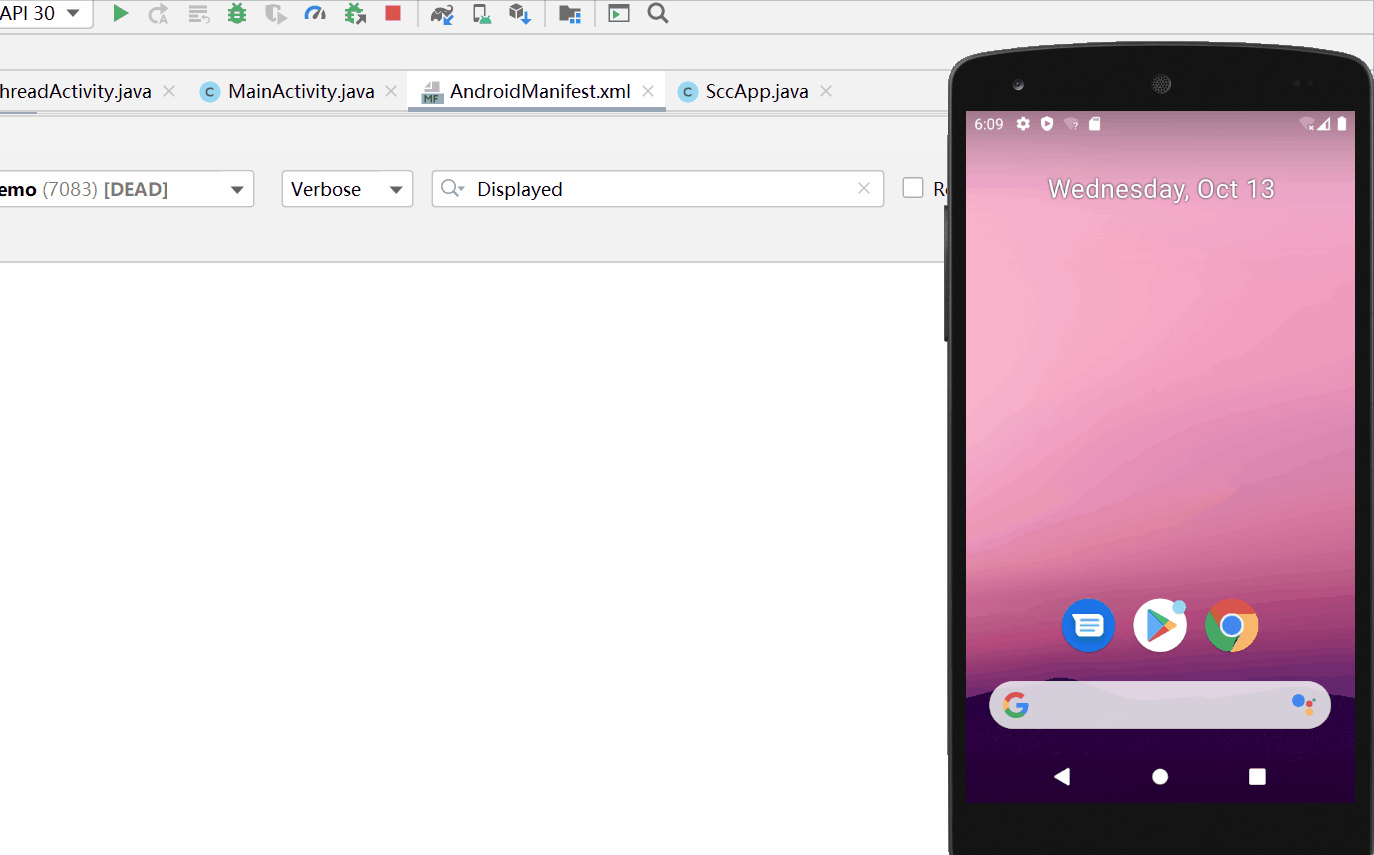Start debugging with the green bug icon
The height and width of the screenshot is (855, 1374).
click(x=237, y=14)
